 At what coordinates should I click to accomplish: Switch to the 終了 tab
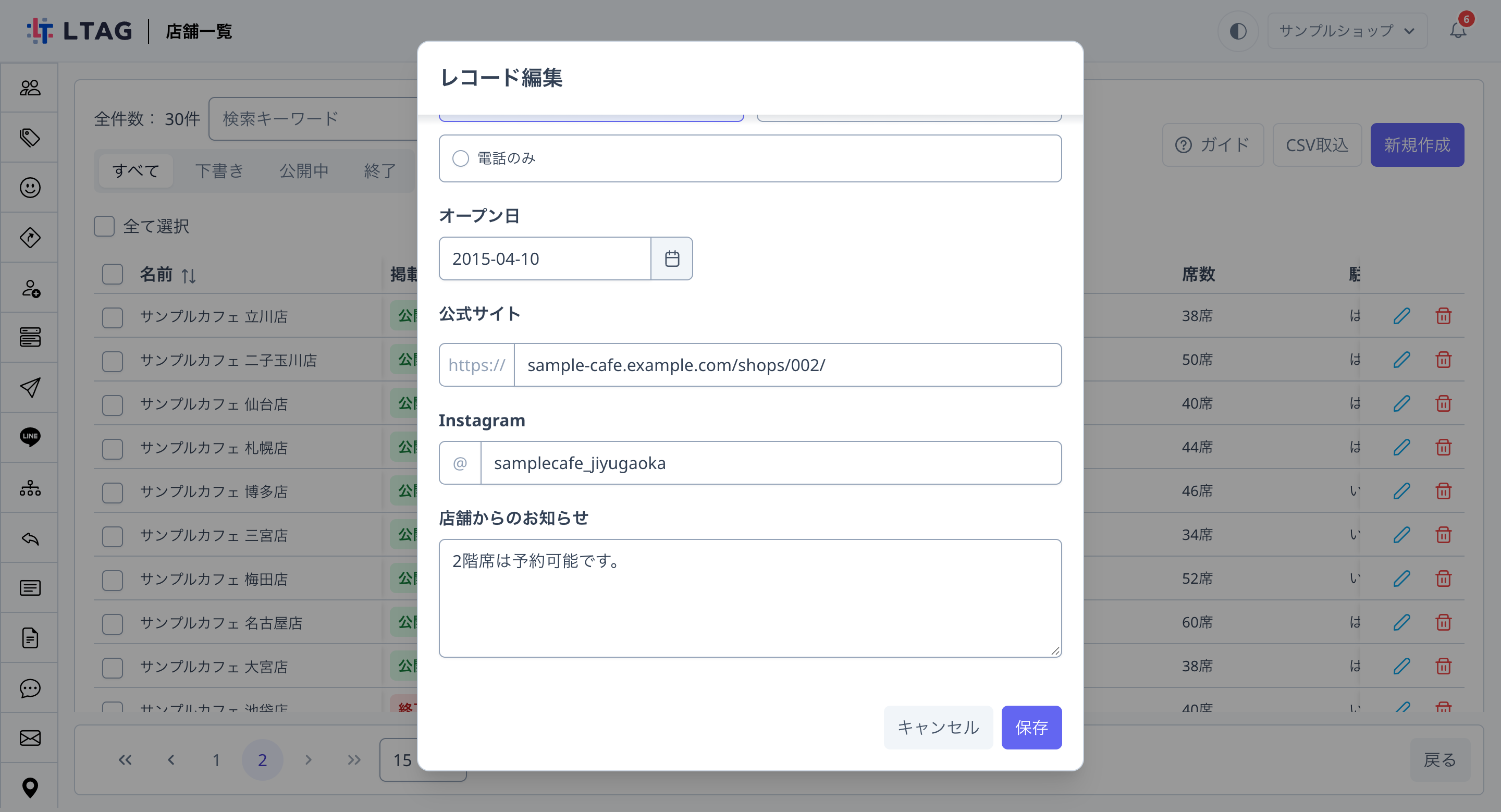(380, 170)
